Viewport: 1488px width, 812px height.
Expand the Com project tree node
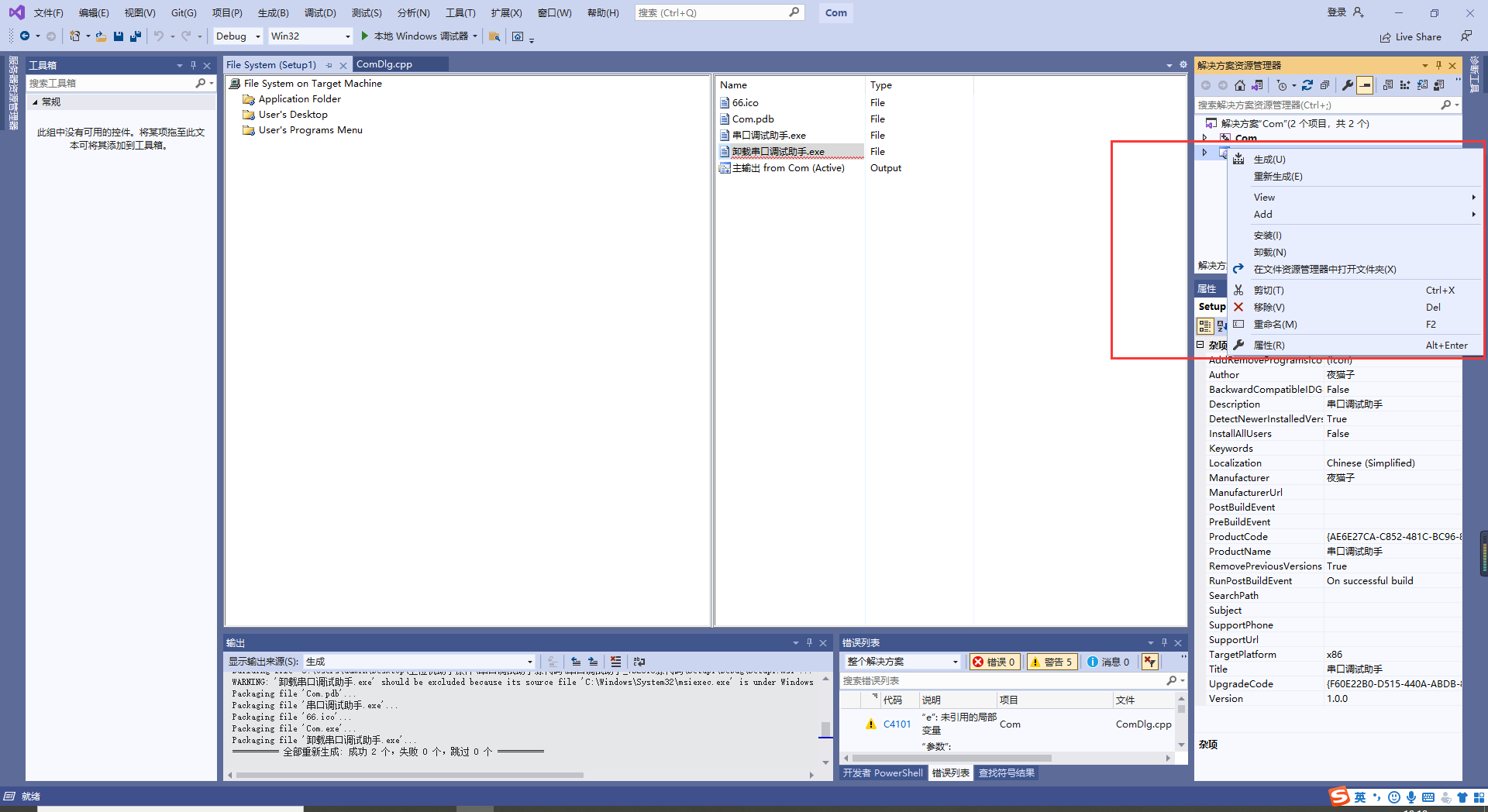[1205, 138]
